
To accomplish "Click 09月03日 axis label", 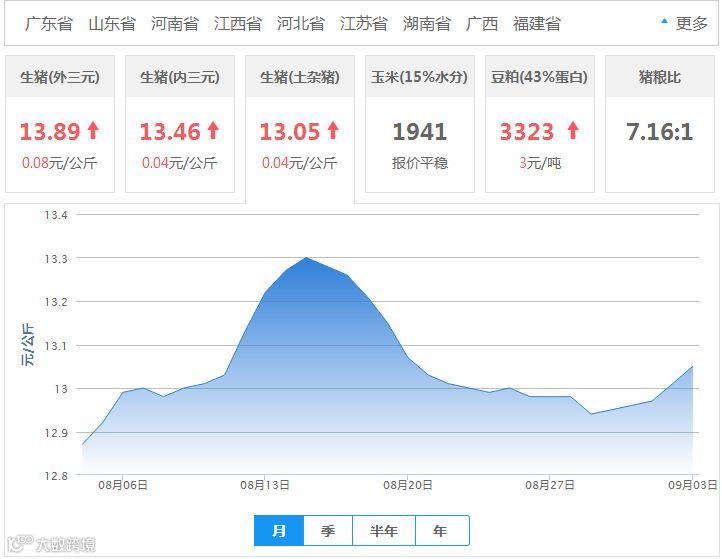I will point(693,485).
